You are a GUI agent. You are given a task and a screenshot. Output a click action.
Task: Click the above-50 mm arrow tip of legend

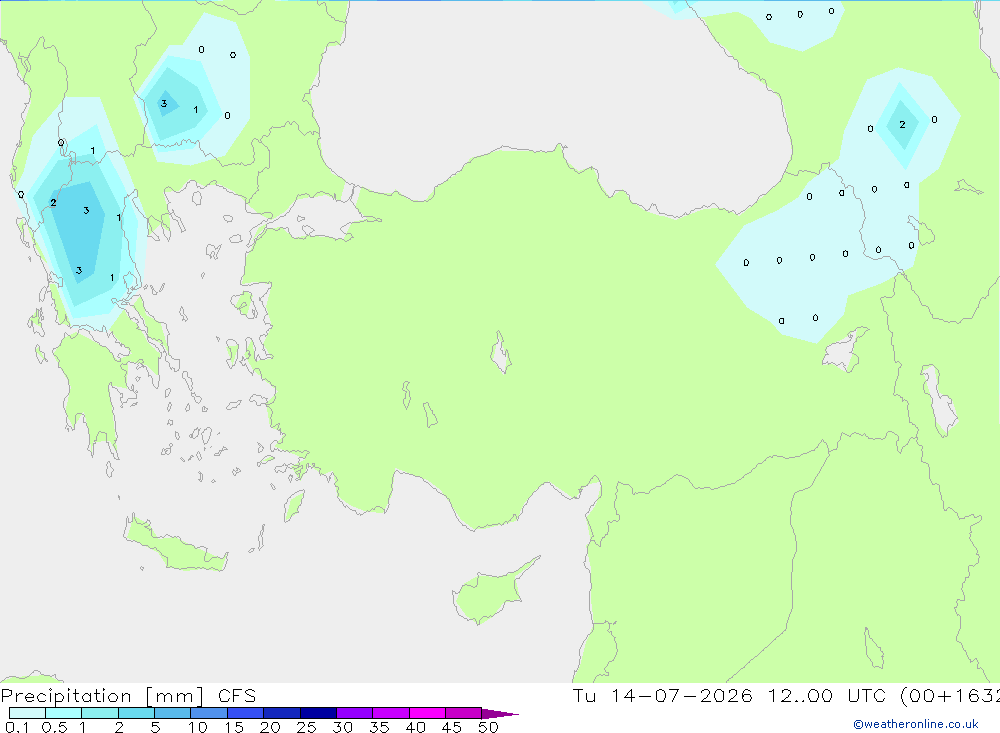click(x=500, y=713)
